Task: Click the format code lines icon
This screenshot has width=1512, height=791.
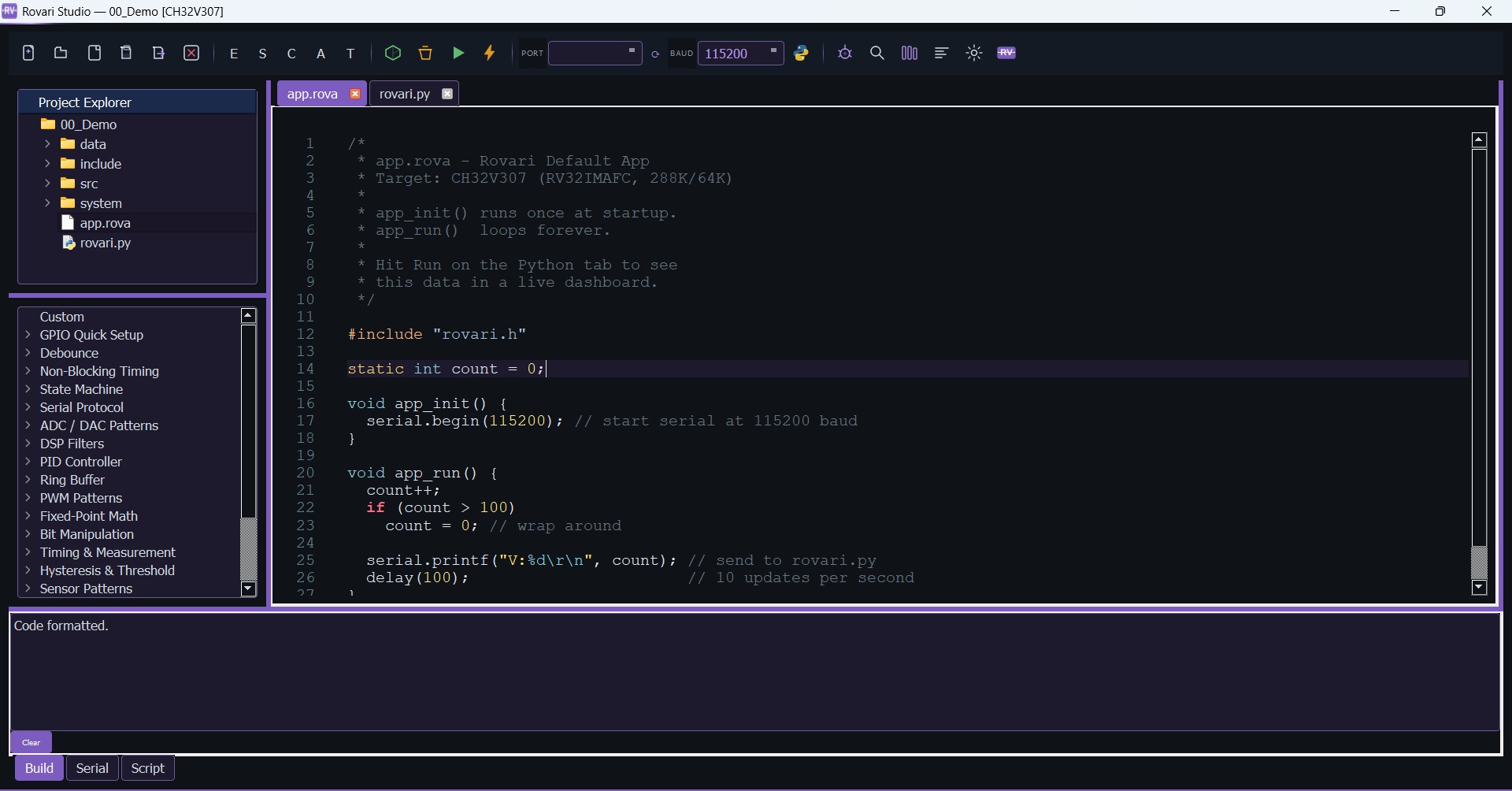Action: point(942,53)
